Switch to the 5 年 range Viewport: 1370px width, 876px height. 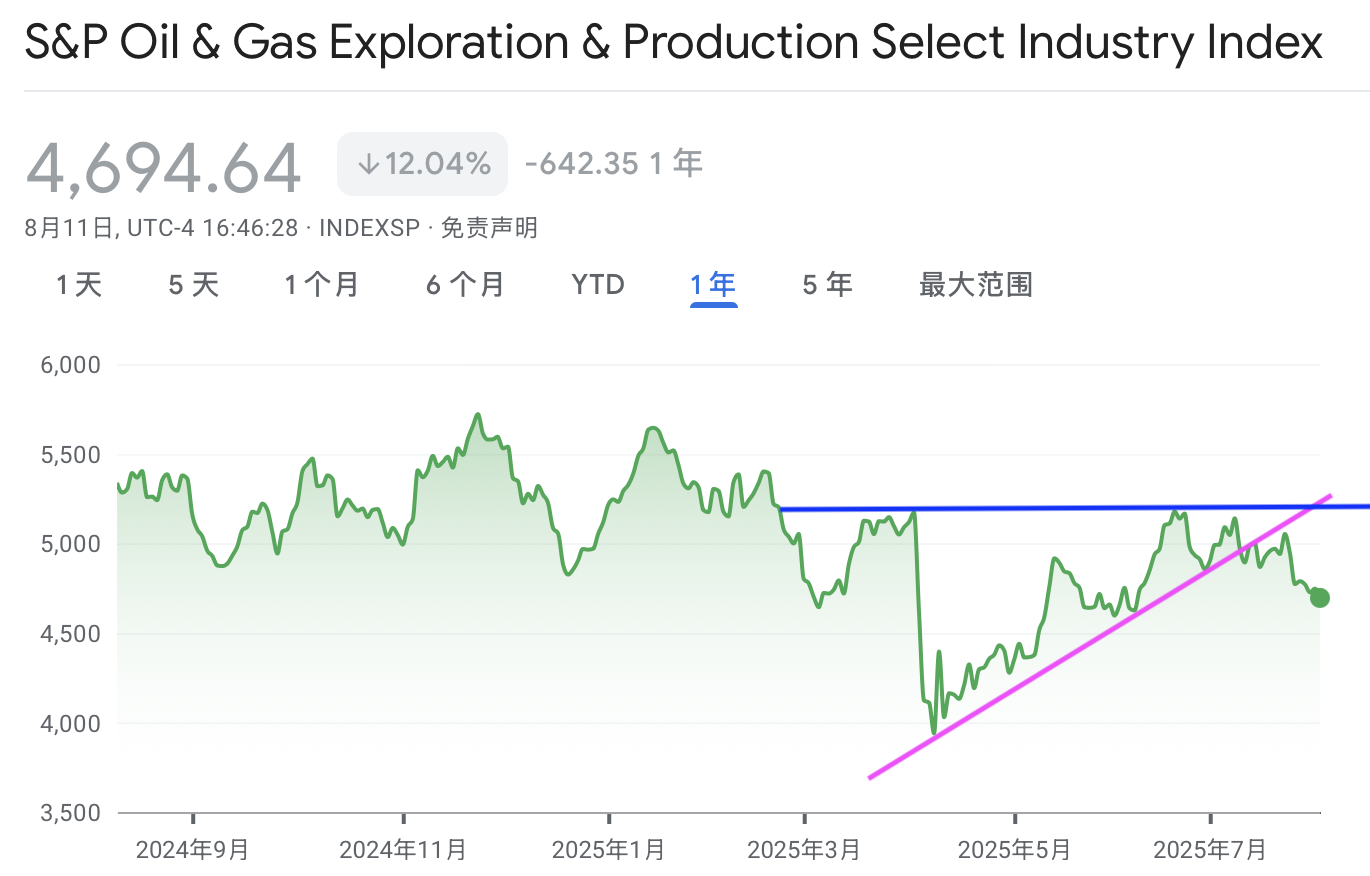(x=827, y=286)
